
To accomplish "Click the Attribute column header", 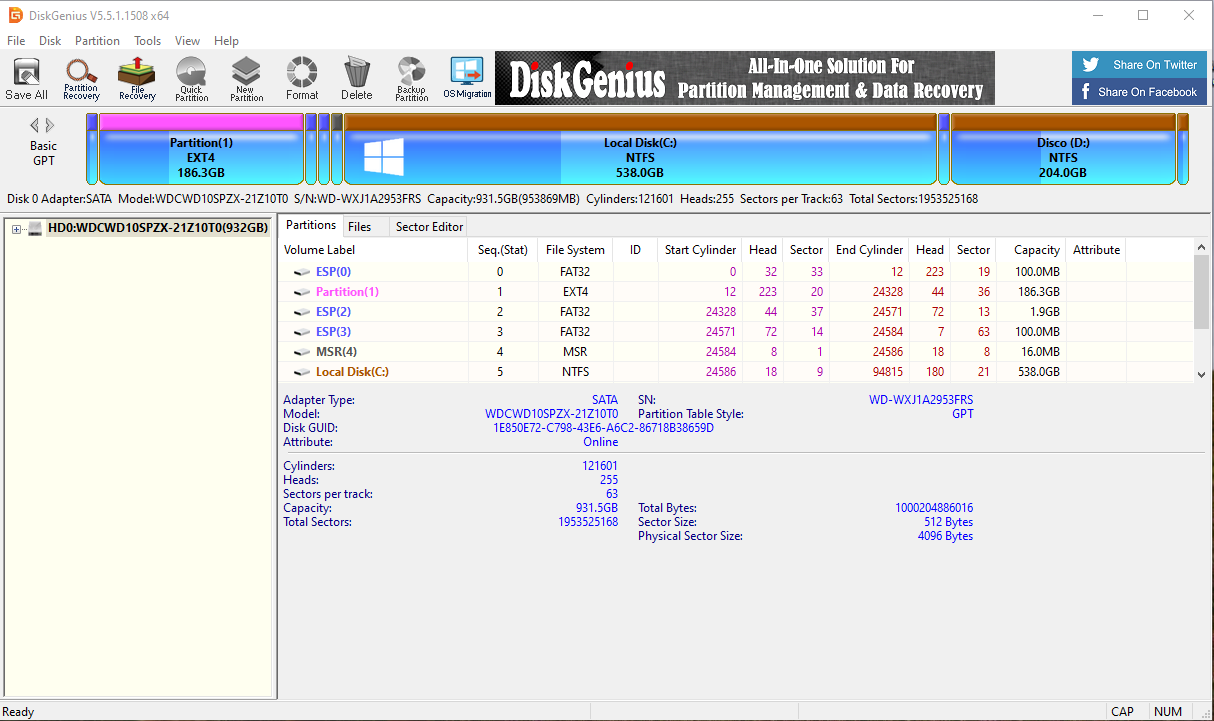I will tap(1096, 250).
